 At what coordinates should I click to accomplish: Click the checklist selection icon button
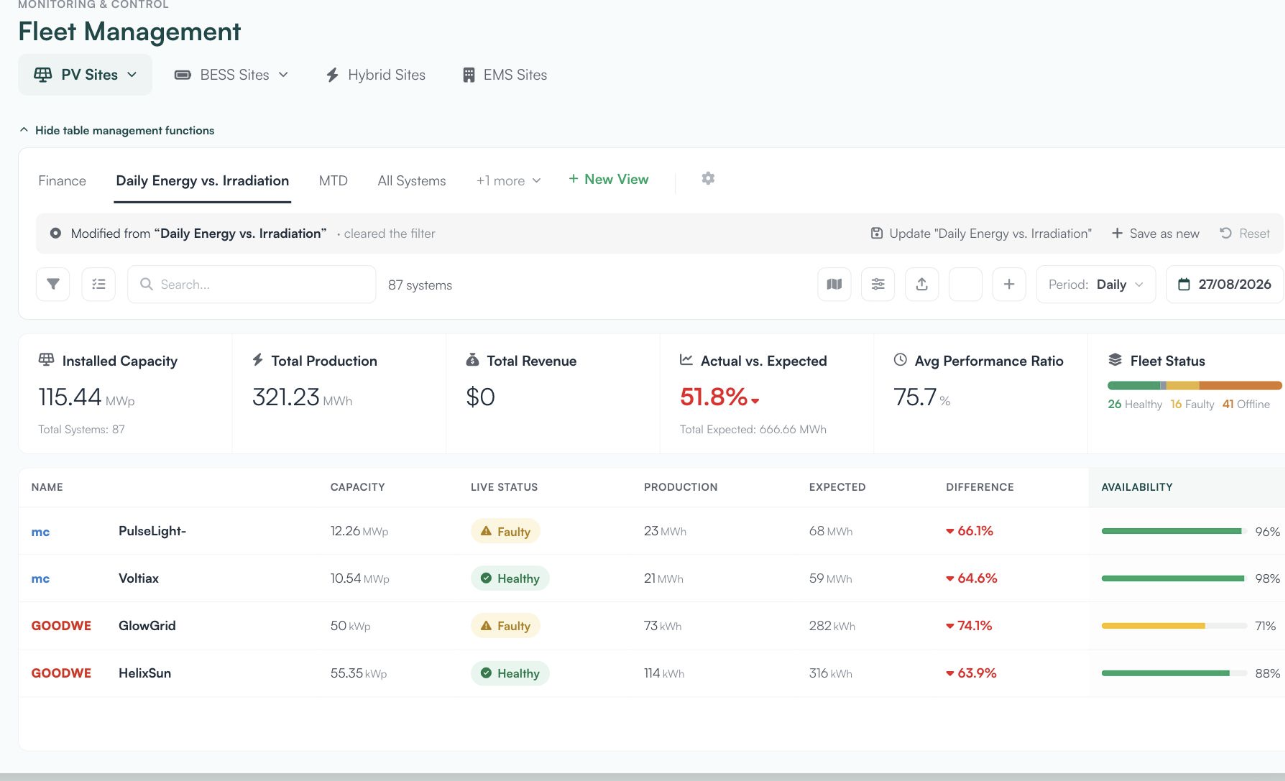click(99, 284)
